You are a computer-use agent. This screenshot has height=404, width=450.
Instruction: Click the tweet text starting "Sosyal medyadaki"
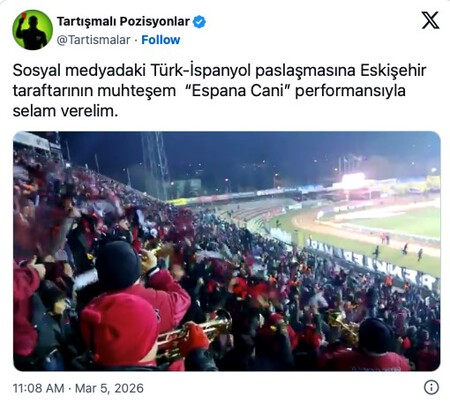(x=219, y=90)
